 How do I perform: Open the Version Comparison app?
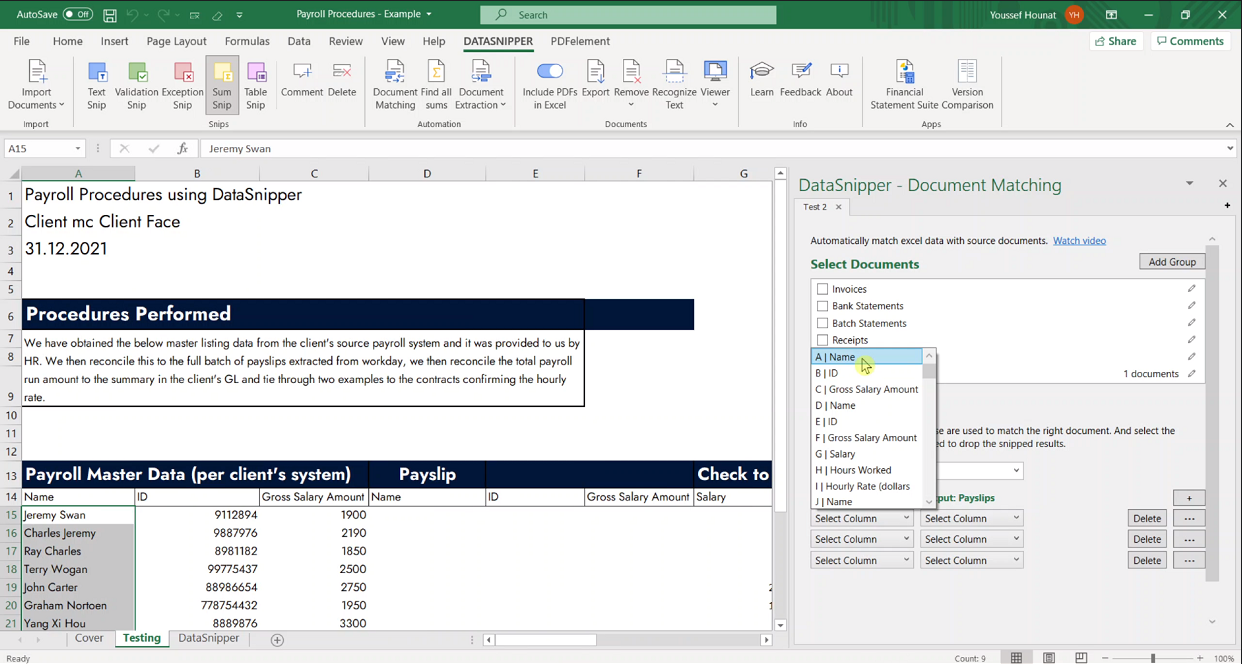pos(967,84)
